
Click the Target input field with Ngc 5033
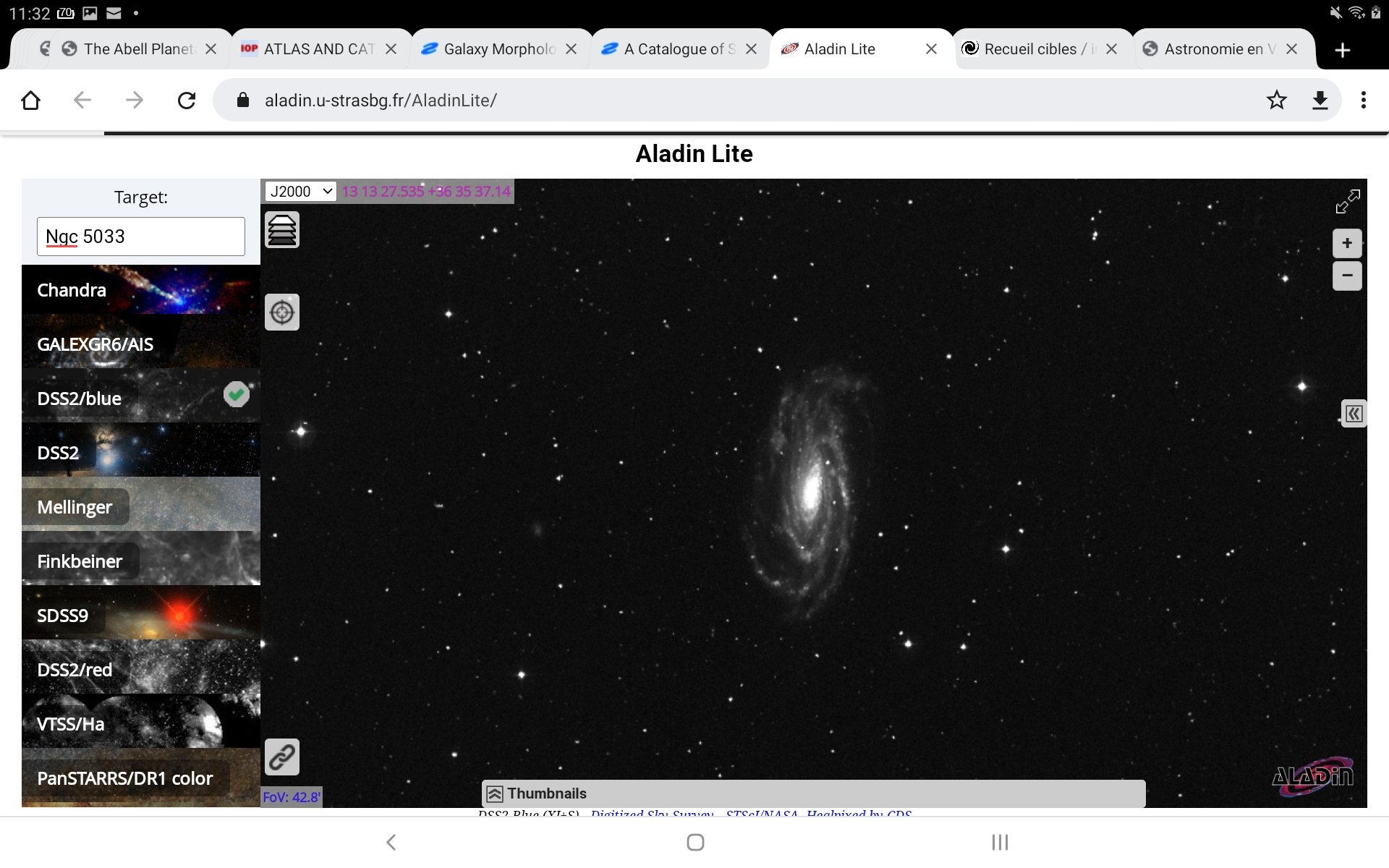click(x=141, y=237)
